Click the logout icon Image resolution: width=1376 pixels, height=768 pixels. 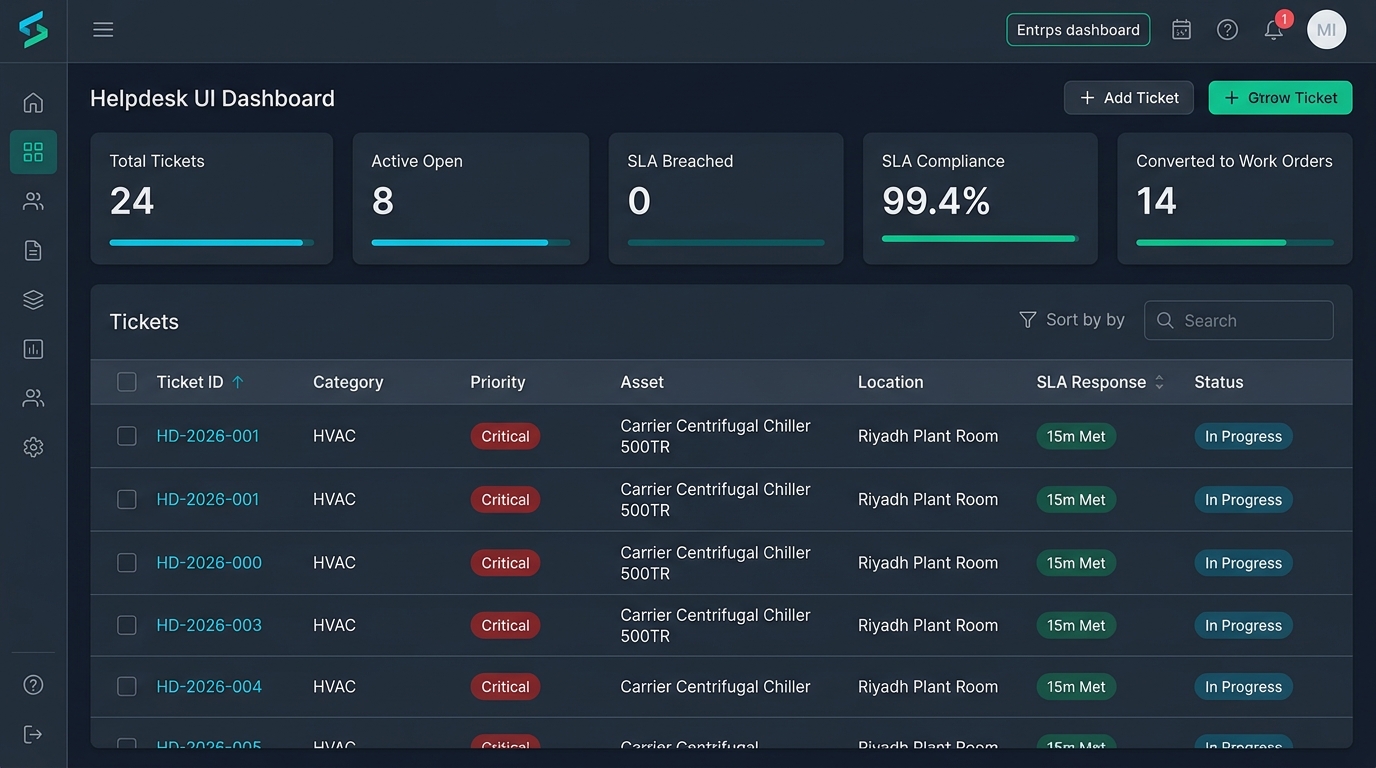coord(33,734)
